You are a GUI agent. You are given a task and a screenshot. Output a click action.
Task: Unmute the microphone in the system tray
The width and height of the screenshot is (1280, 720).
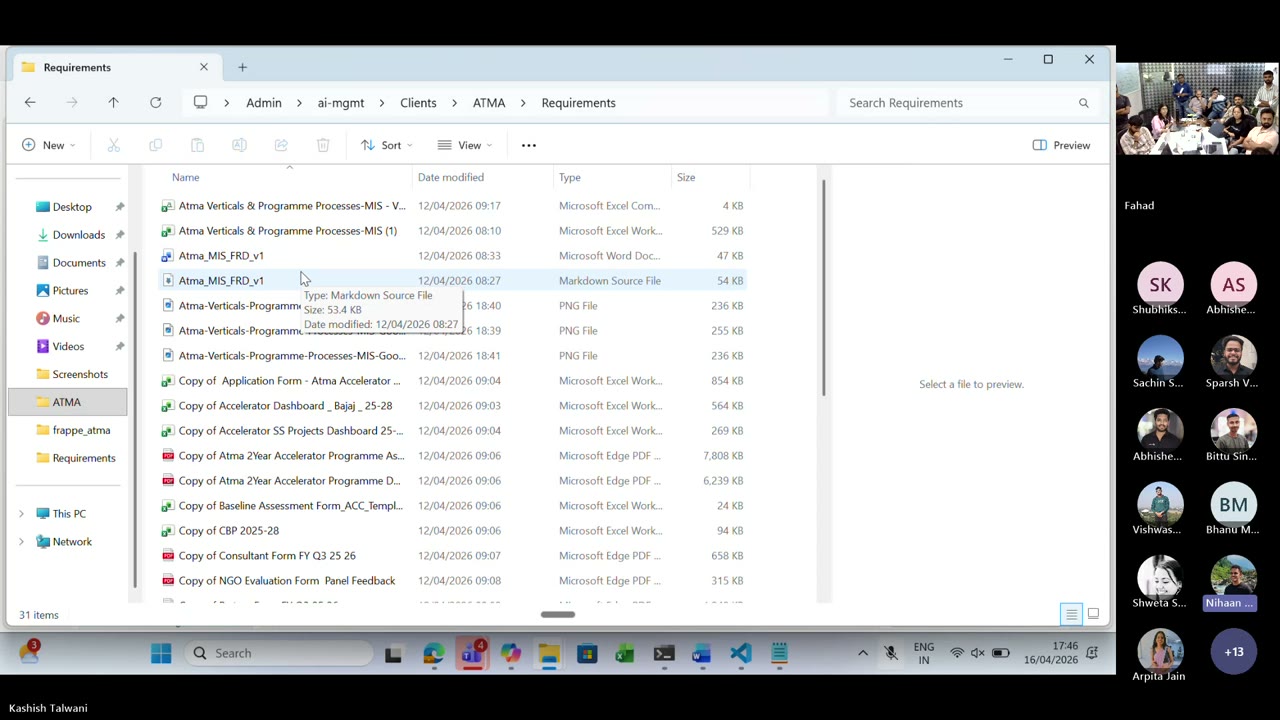point(890,653)
